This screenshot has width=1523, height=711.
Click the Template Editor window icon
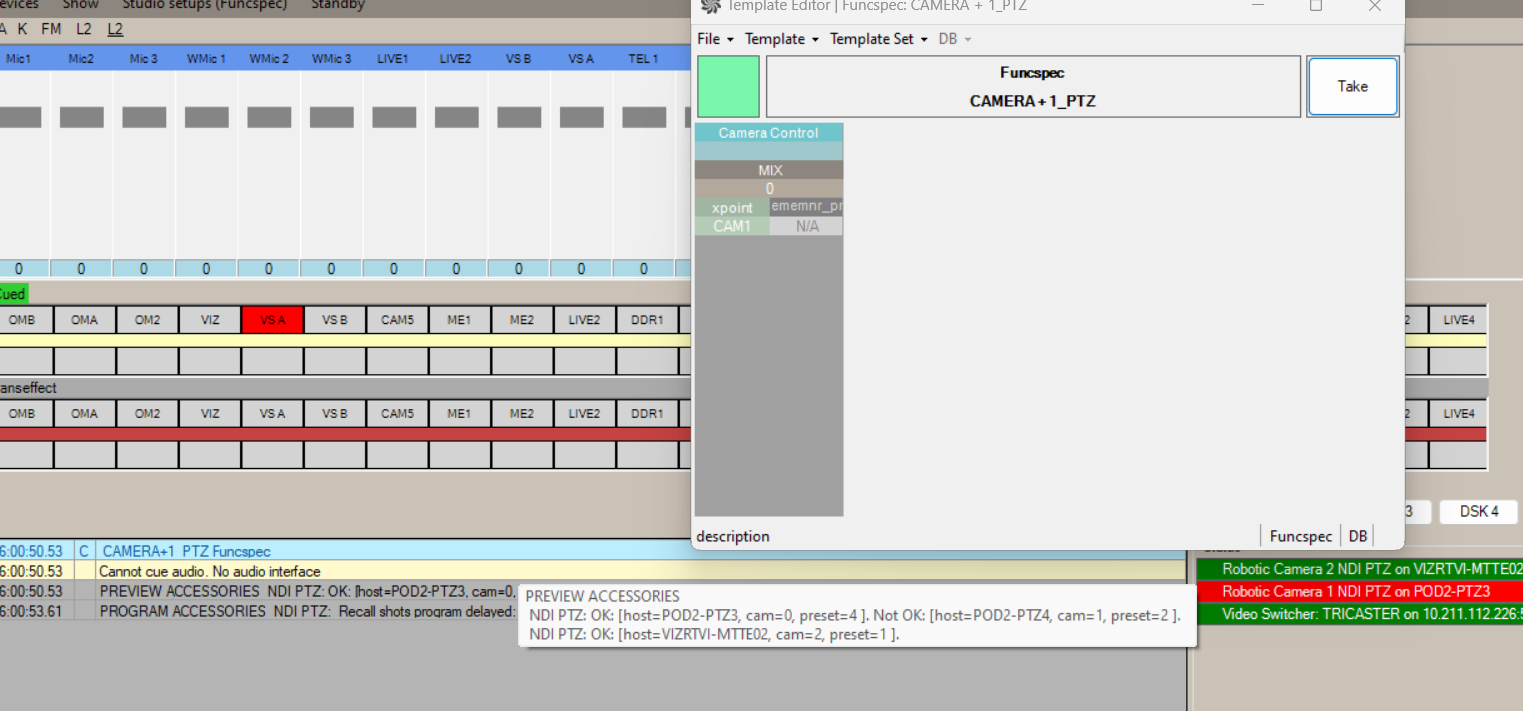(710, 6)
